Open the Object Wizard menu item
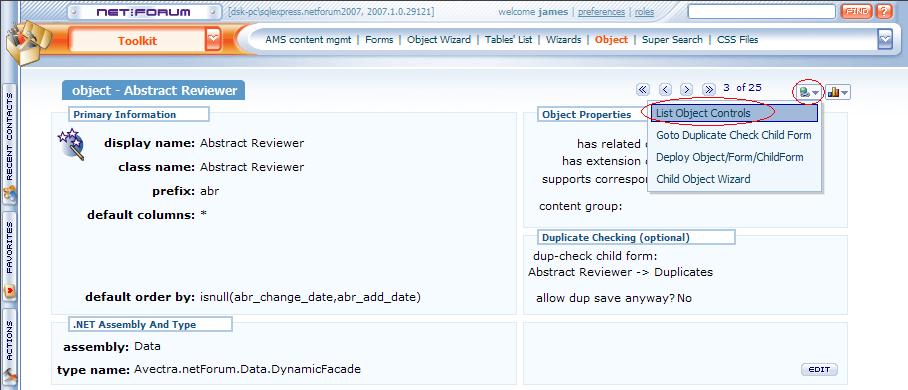 pyautogui.click(x=439, y=40)
